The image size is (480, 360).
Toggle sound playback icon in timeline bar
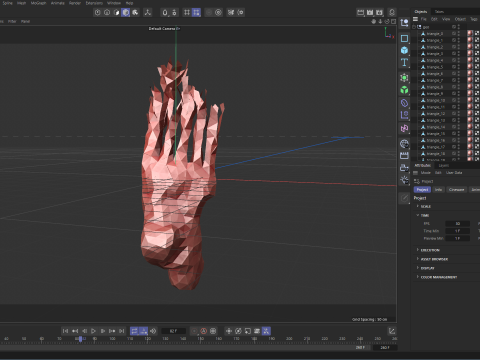pyautogui.click(x=153, y=331)
